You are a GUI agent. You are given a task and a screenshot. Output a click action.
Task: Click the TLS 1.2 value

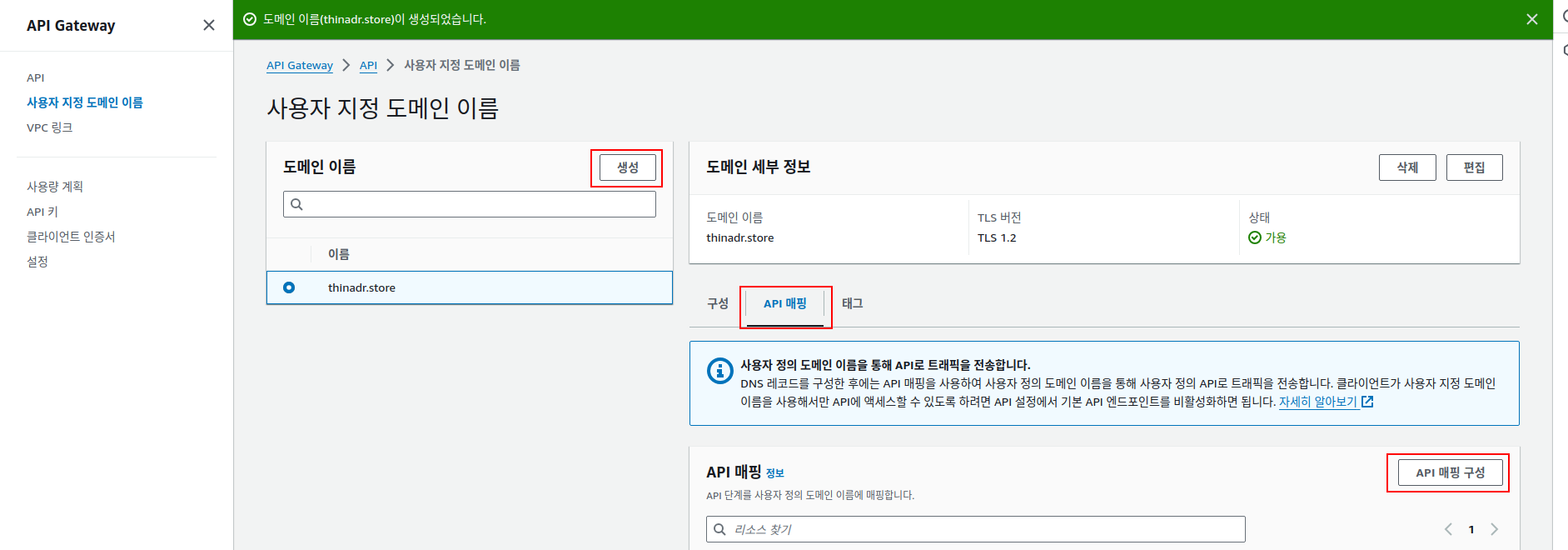pos(997,237)
